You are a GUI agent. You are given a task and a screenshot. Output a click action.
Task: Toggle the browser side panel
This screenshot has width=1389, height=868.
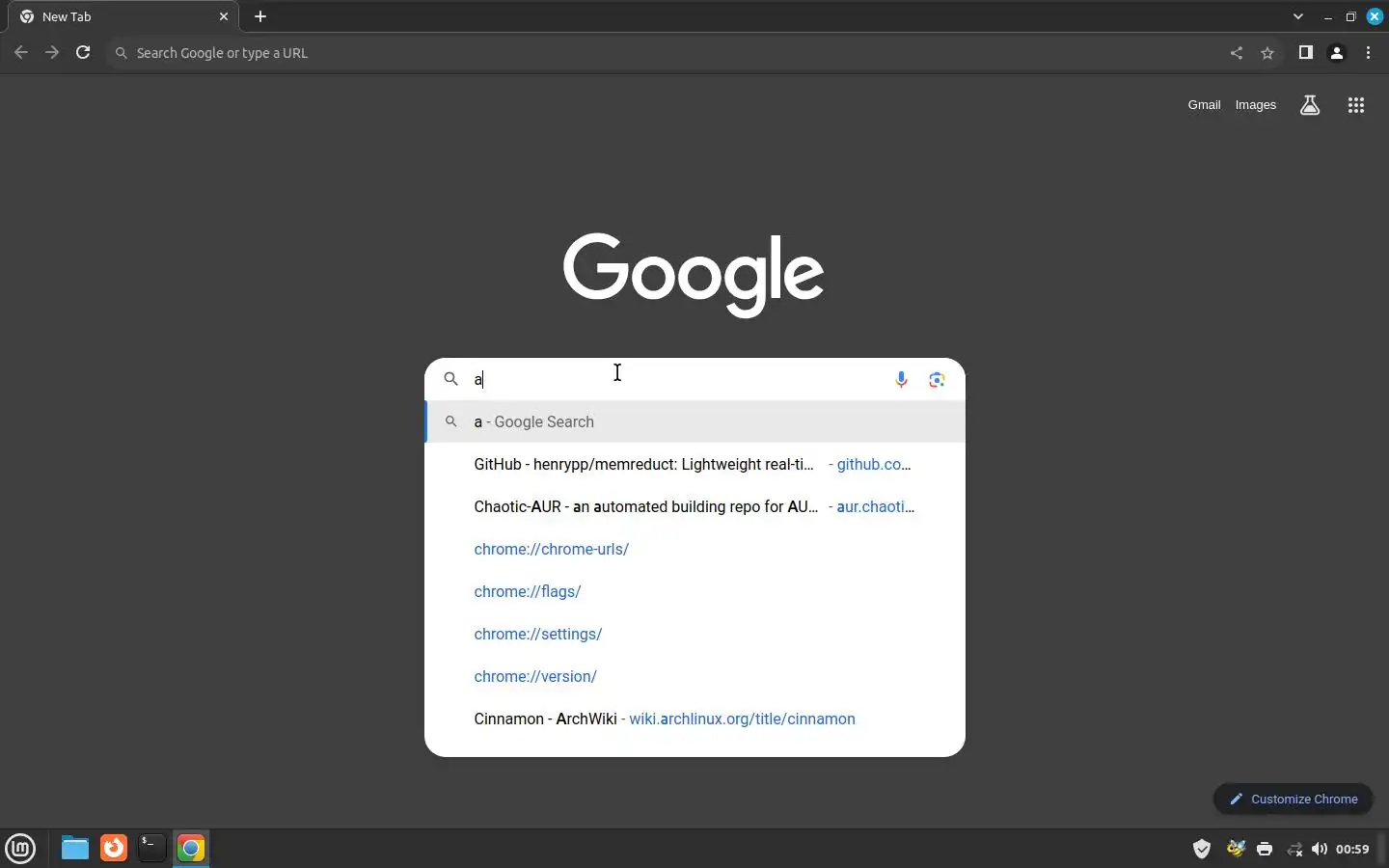tap(1306, 53)
